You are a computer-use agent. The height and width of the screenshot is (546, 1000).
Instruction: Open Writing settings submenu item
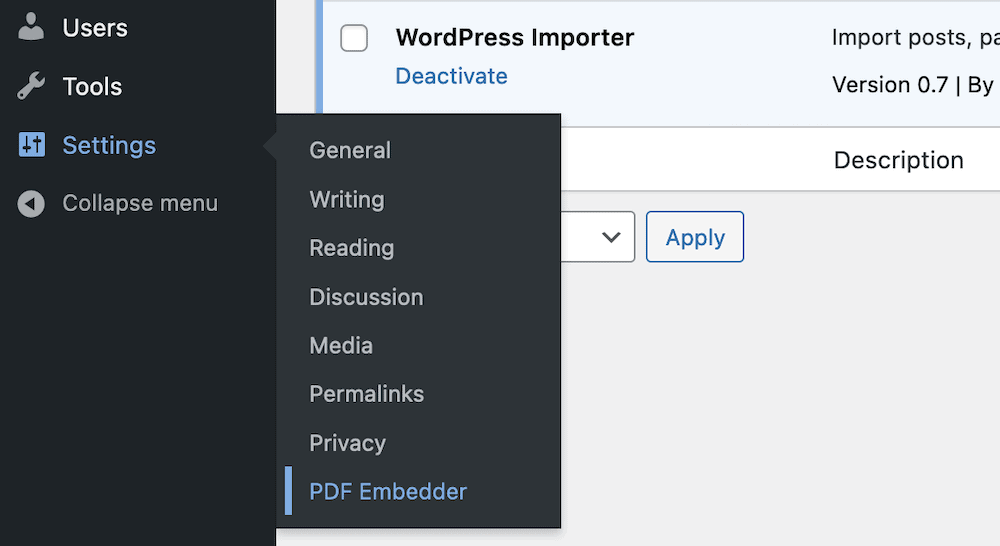(x=347, y=200)
